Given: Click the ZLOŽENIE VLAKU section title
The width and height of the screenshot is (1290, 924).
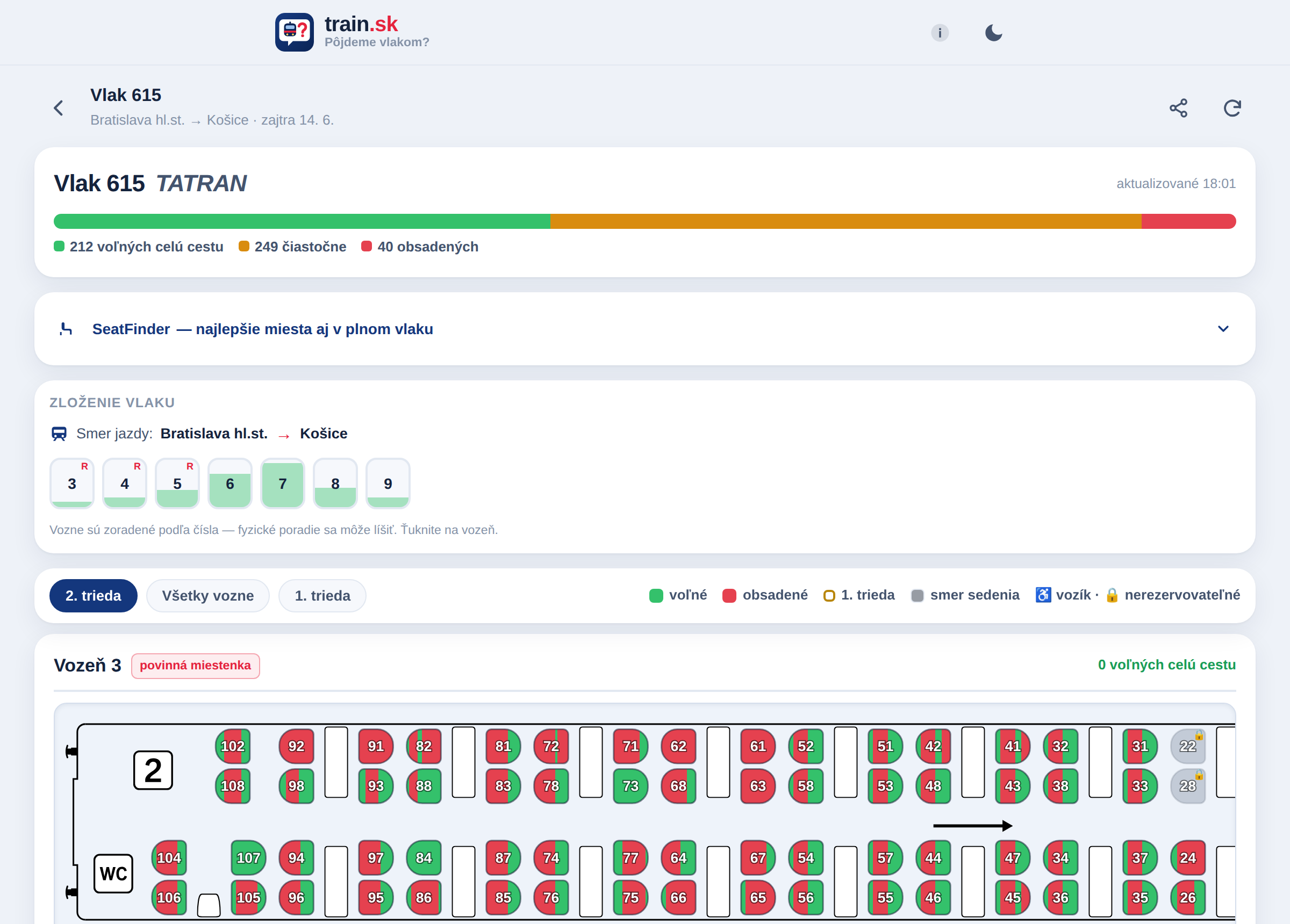Looking at the screenshot, I should (x=112, y=402).
